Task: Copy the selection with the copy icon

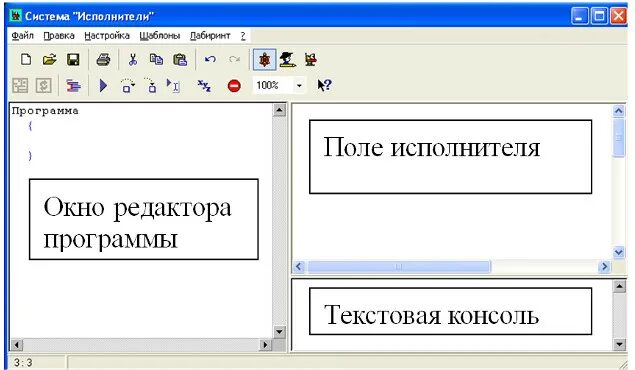Action: click(x=156, y=60)
